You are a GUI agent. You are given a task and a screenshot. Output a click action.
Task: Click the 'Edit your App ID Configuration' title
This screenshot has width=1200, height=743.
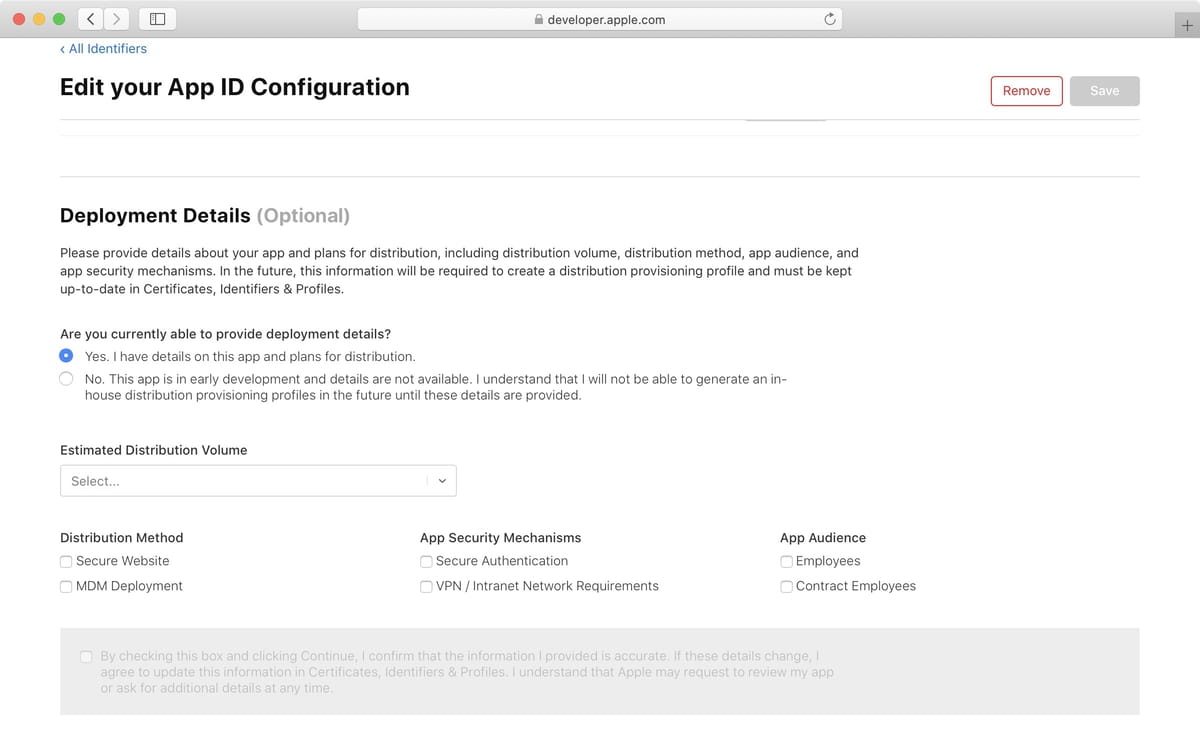pyautogui.click(x=235, y=87)
